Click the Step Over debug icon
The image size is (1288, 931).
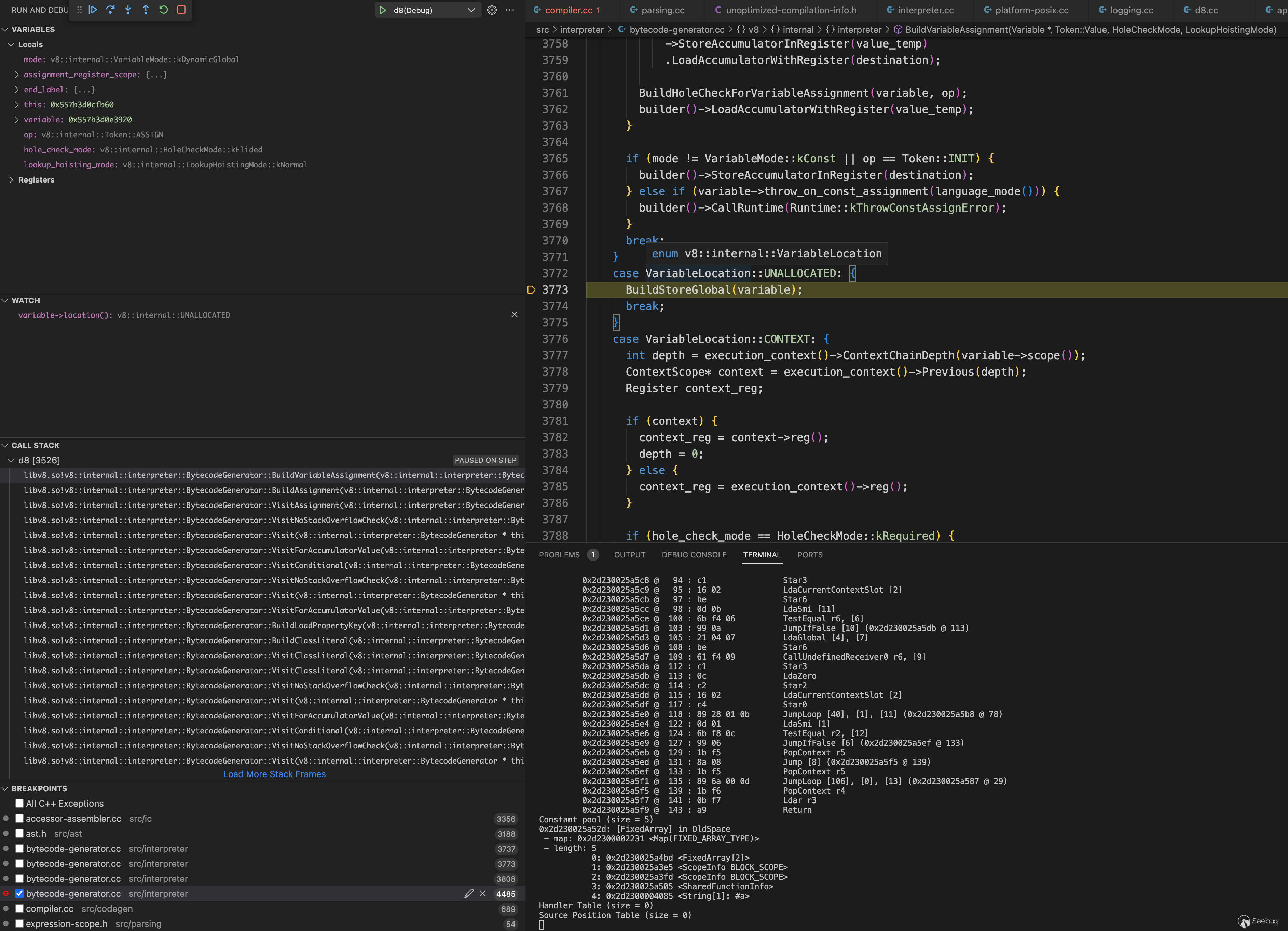tap(110, 10)
